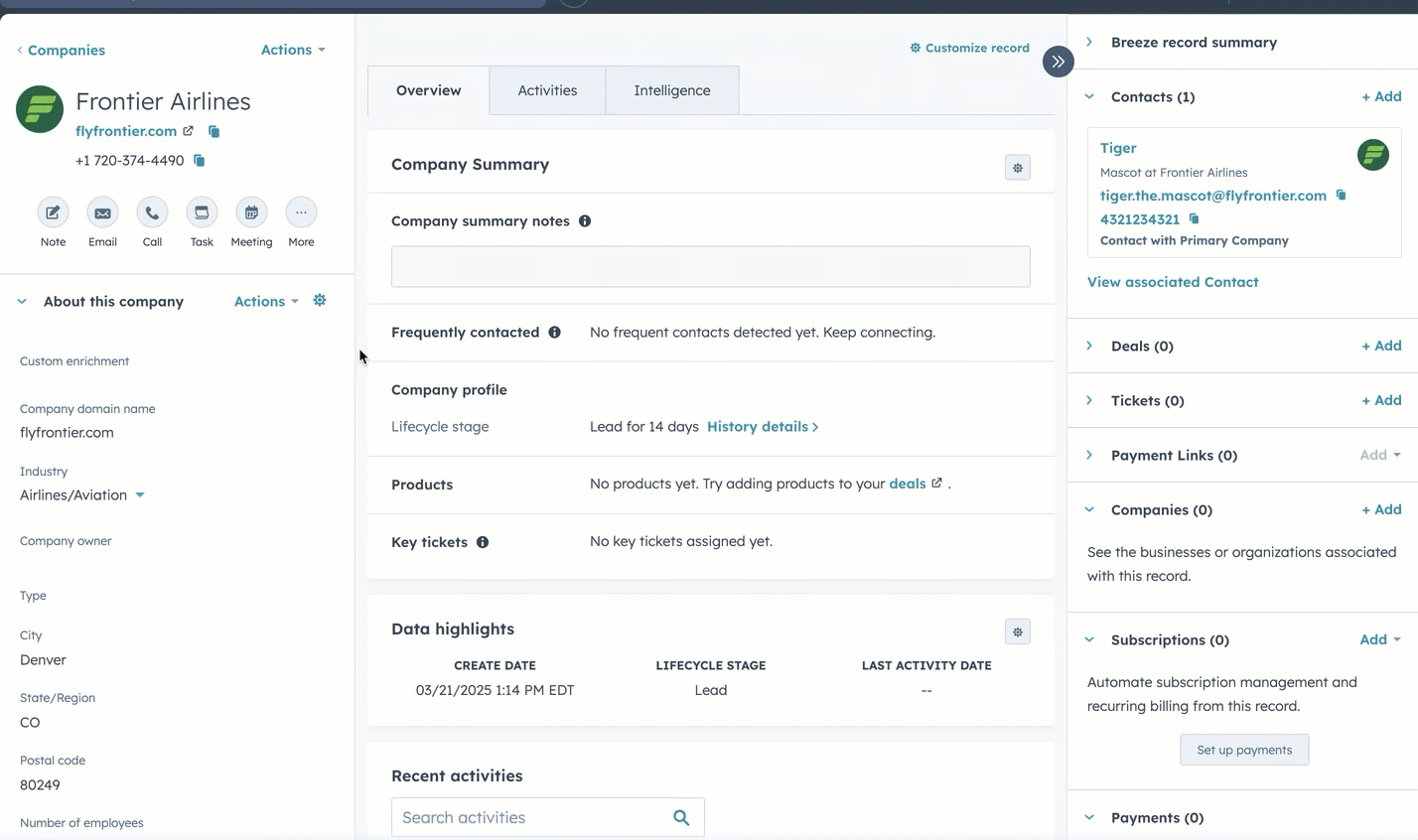1418x840 pixels.
Task: Add a deal via + Add
Action: click(1381, 346)
